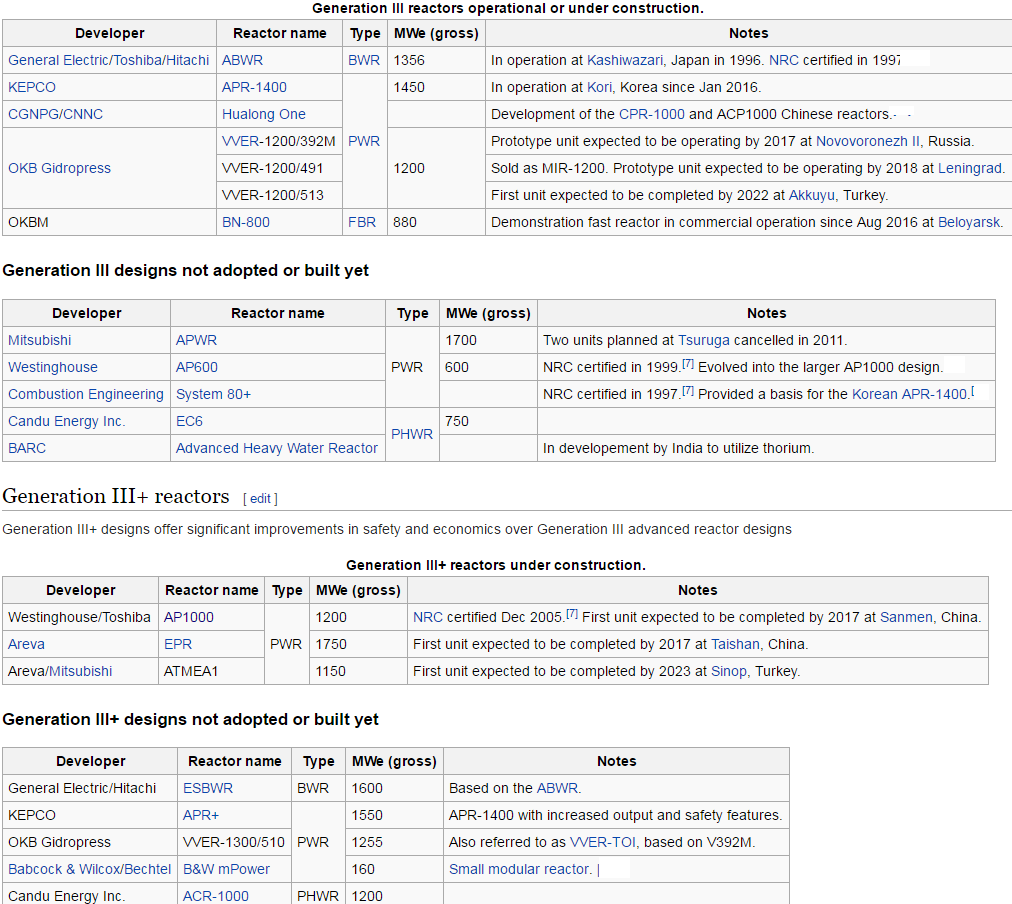Select the VVER-1200/491 cell

[x=279, y=168]
